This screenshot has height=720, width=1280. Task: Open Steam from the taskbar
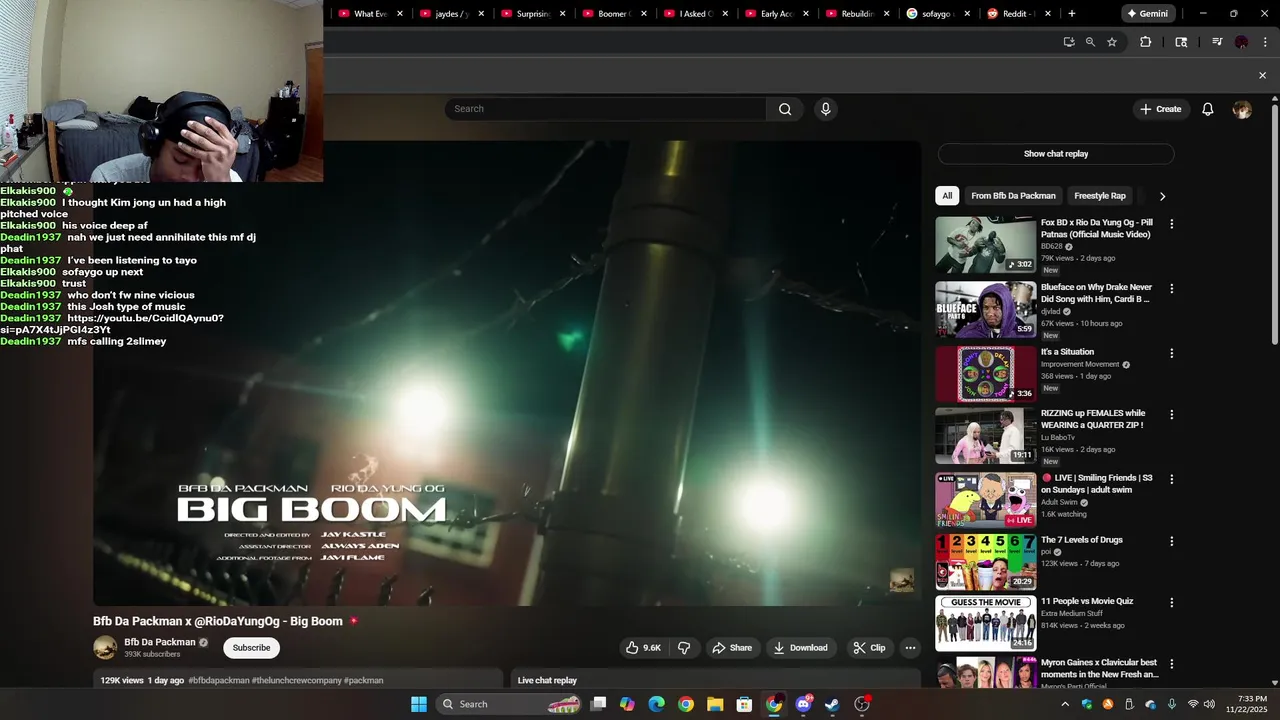[832, 704]
